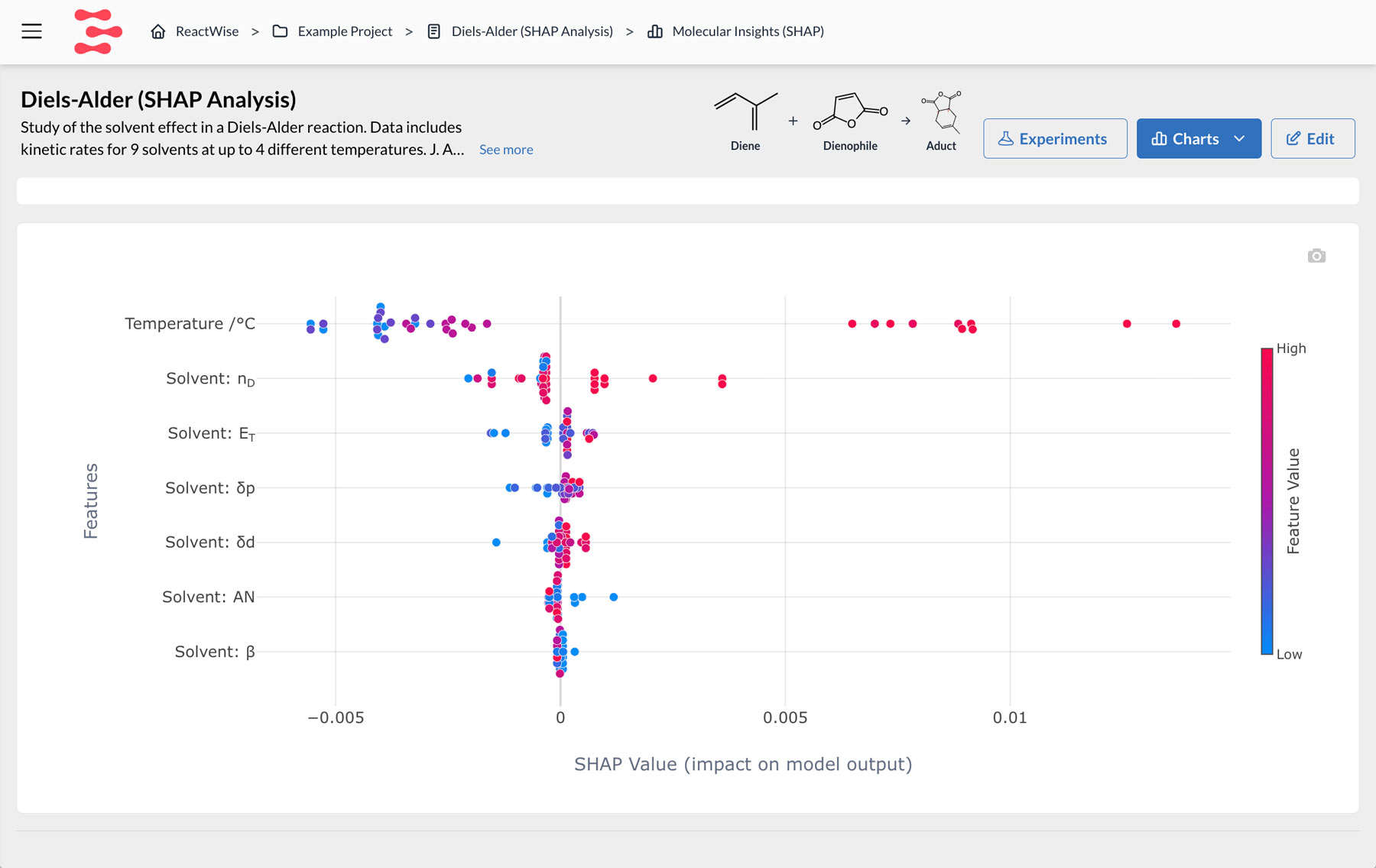This screenshot has height=868, width=1376.
Task: Select the Aduct molecule structure
Action: point(941,111)
